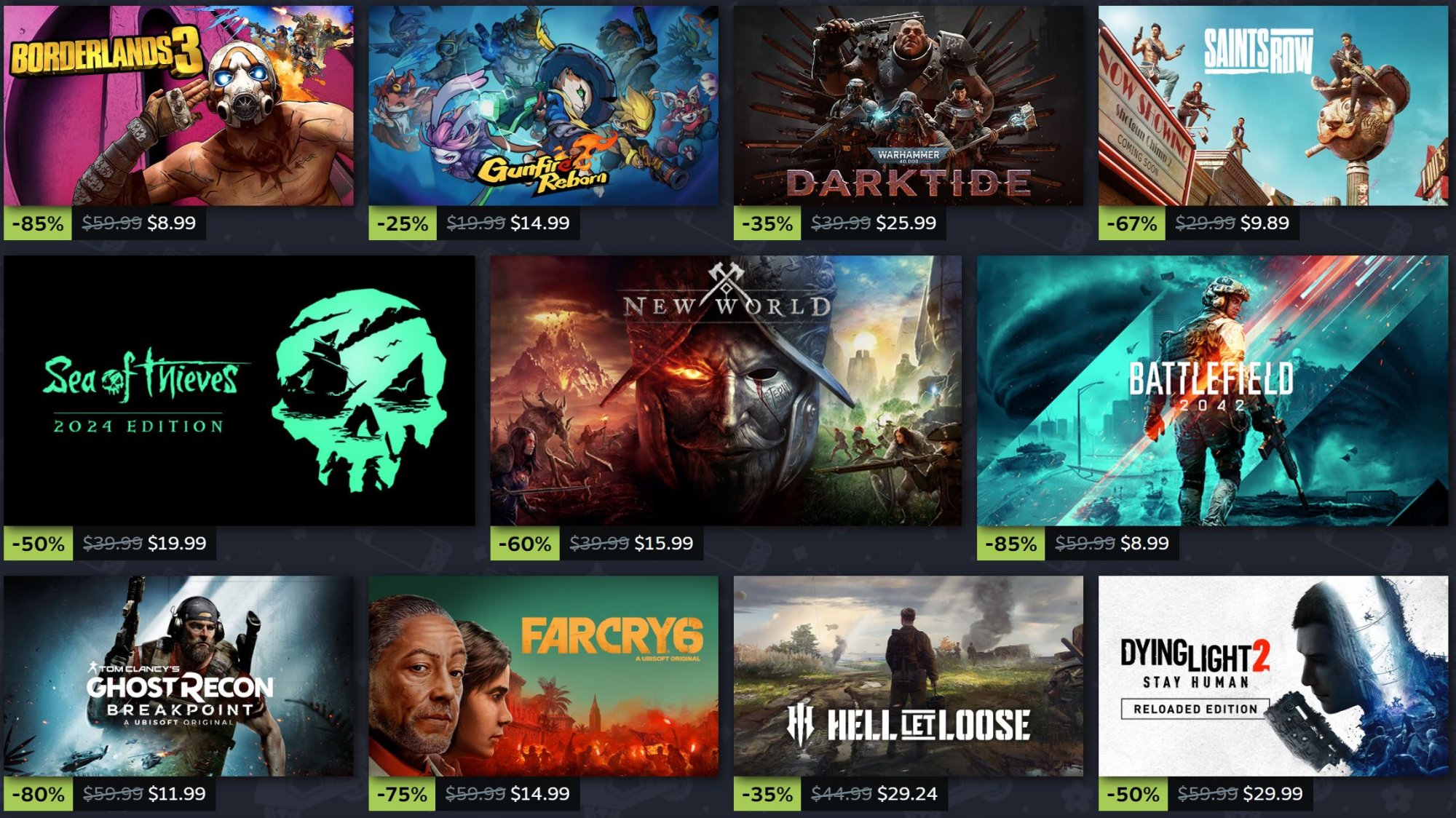
Task: Click the $25.99 price below Darktide
Action: 906,223
